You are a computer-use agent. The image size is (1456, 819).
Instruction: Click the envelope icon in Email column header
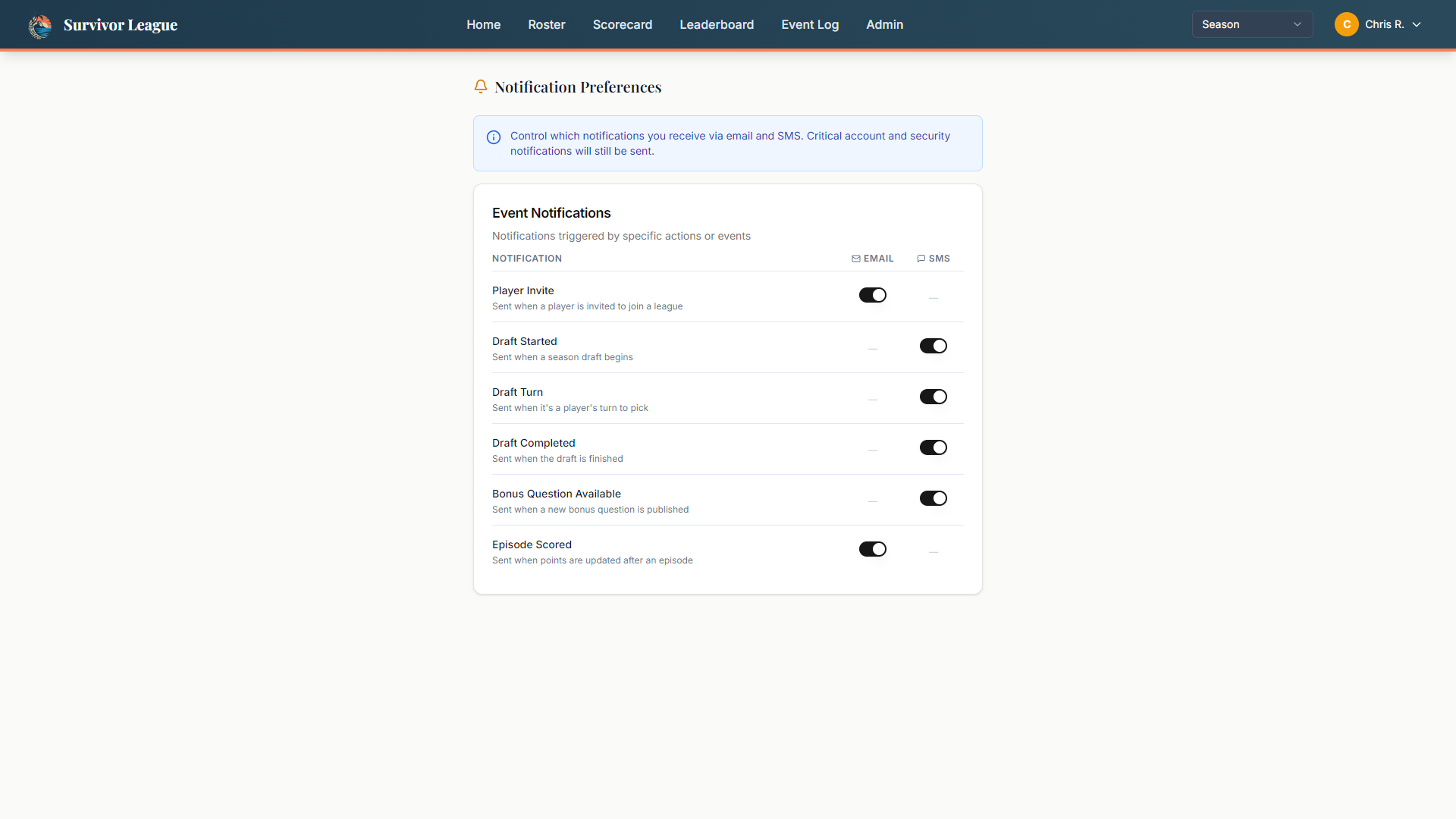(856, 259)
